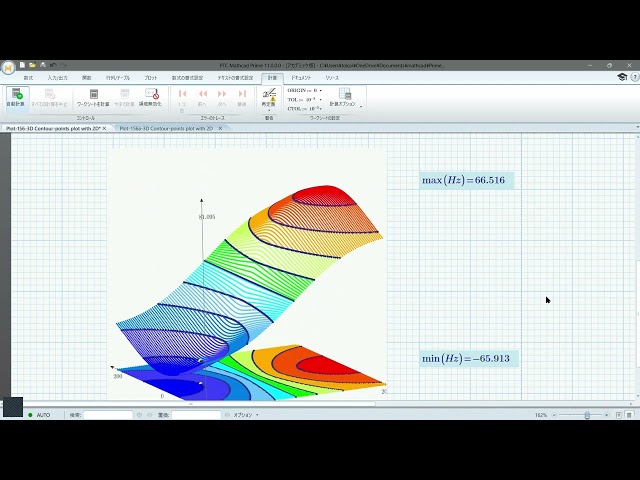The image size is (640, 480).
Task: Switch to the 数式 ribbon tab
Action: (x=28, y=78)
